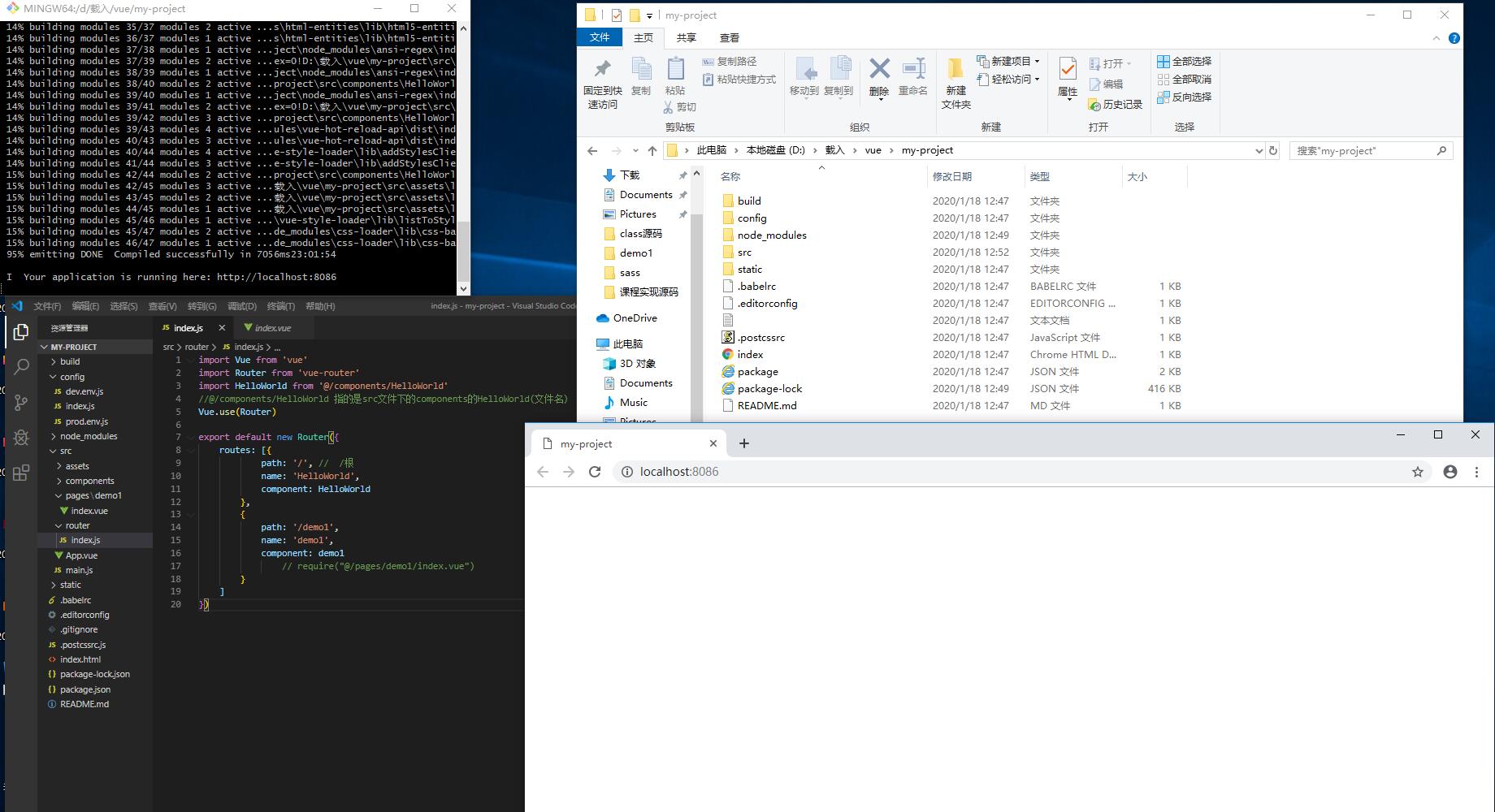Click 全部选择 in File Explorer ribbon
The image size is (1495, 812).
pos(1185,62)
